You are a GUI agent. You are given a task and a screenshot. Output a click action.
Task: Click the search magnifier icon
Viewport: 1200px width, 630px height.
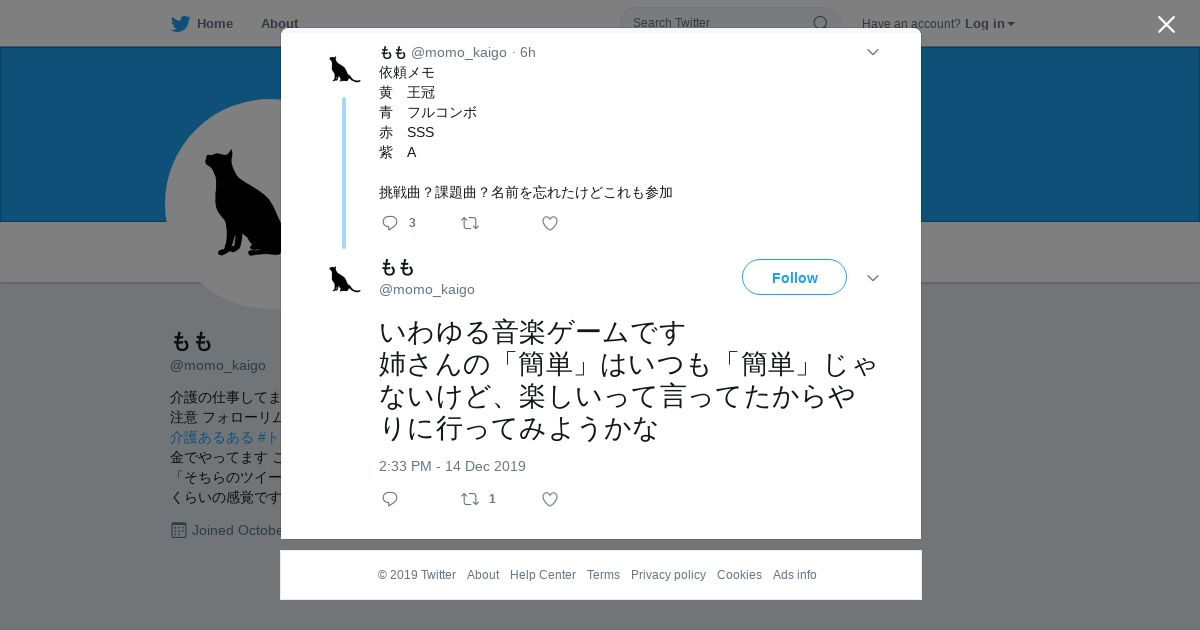pyautogui.click(x=820, y=23)
